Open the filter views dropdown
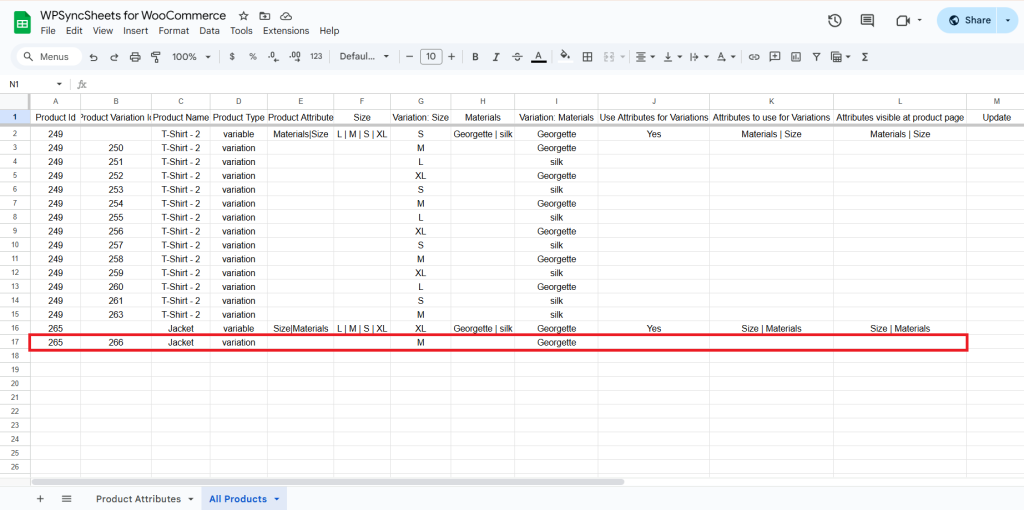 840,57
